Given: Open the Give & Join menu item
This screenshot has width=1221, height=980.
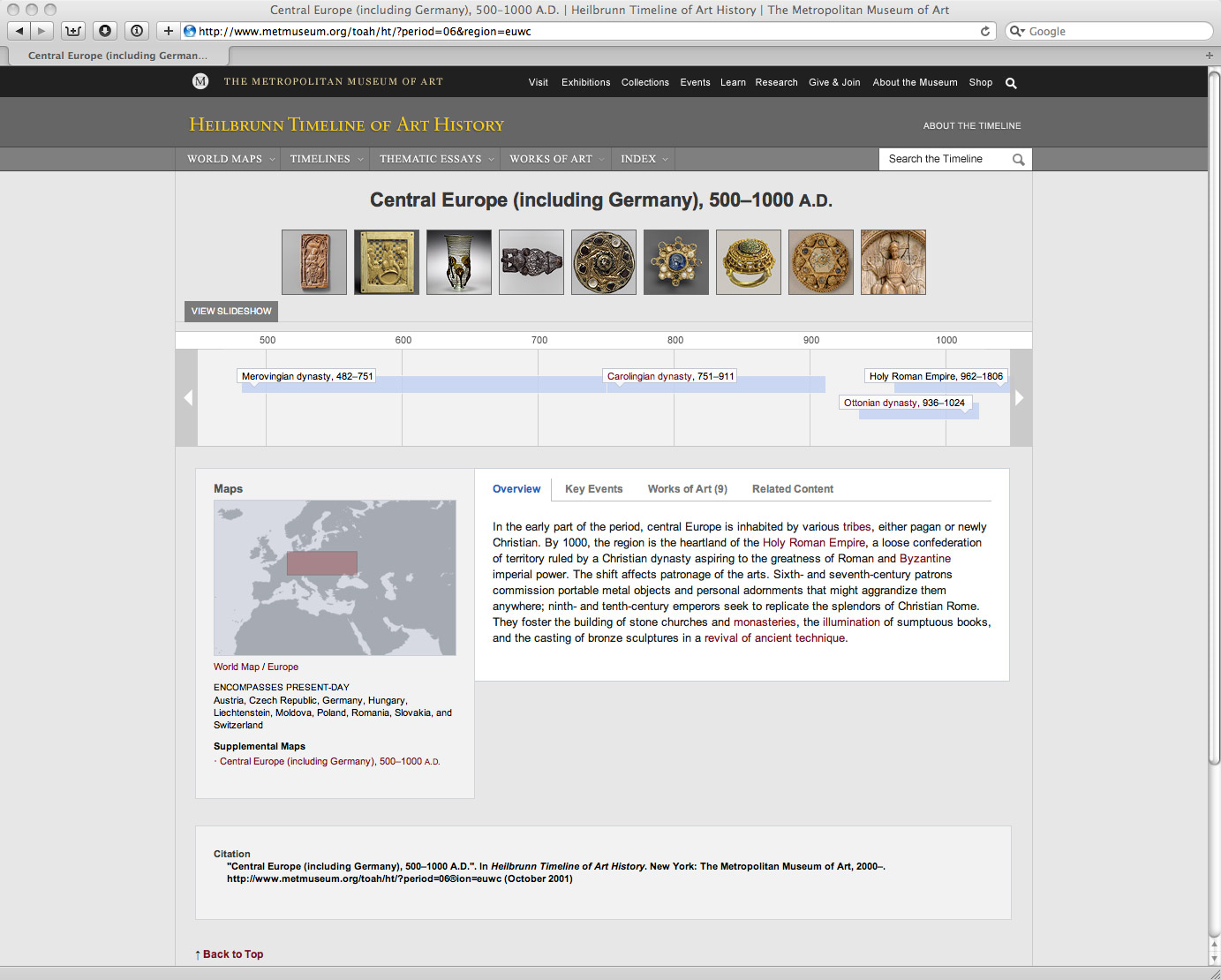Looking at the screenshot, I should point(834,82).
